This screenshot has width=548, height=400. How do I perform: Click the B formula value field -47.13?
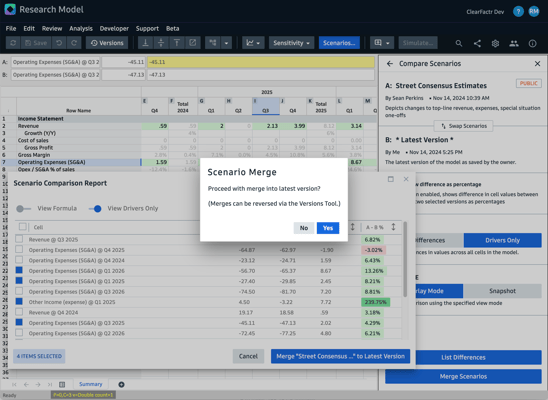coord(261,75)
